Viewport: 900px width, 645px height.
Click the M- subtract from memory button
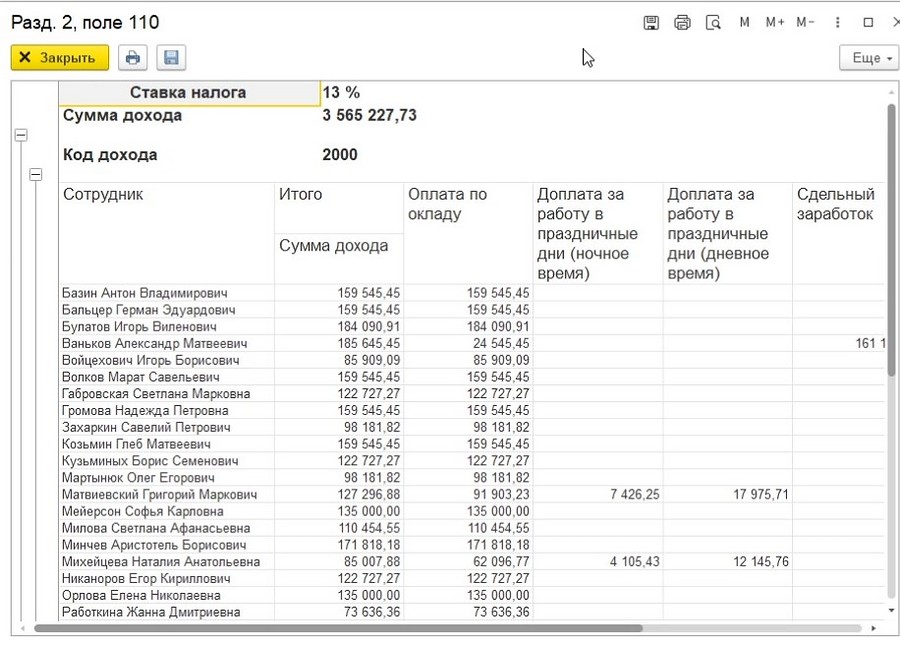pos(805,22)
